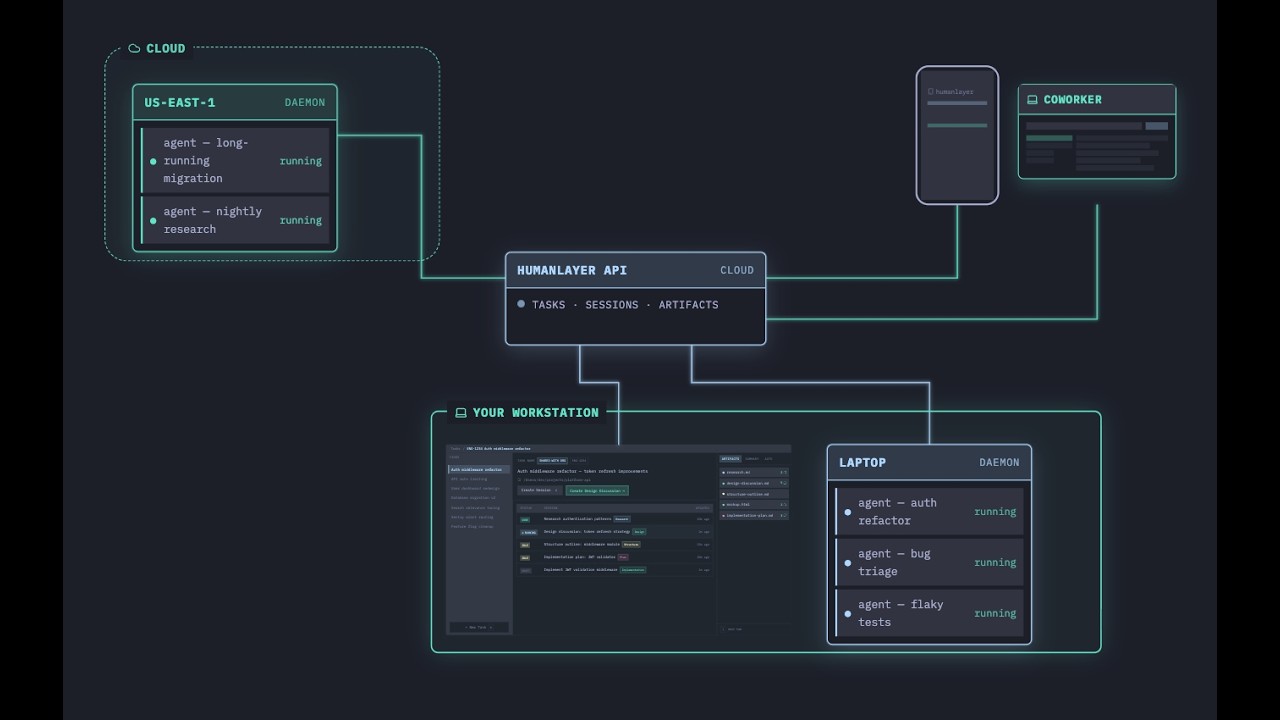The height and width of the screenshot is (720, 1280).
Task: Click the TASKS · SESSIONS · ARTIFACTS text
Action: tap(625, 305)
